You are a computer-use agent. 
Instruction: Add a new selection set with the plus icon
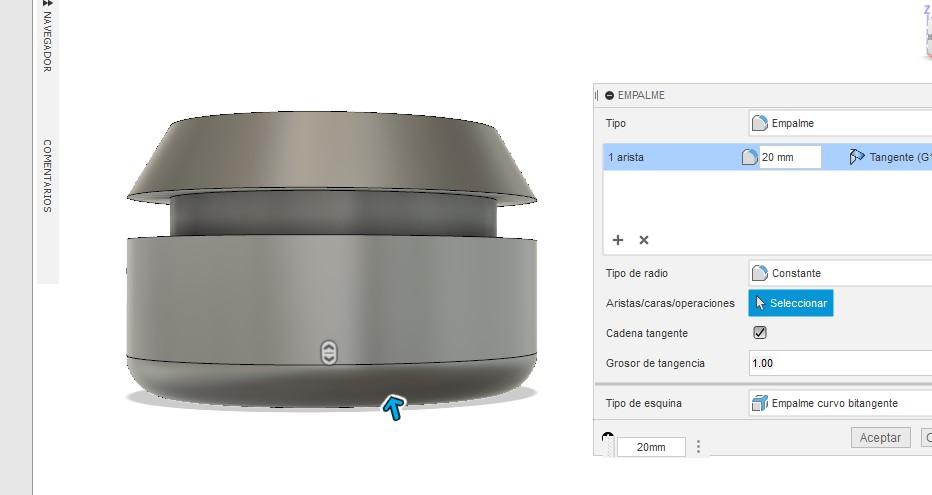pos(618,239)
